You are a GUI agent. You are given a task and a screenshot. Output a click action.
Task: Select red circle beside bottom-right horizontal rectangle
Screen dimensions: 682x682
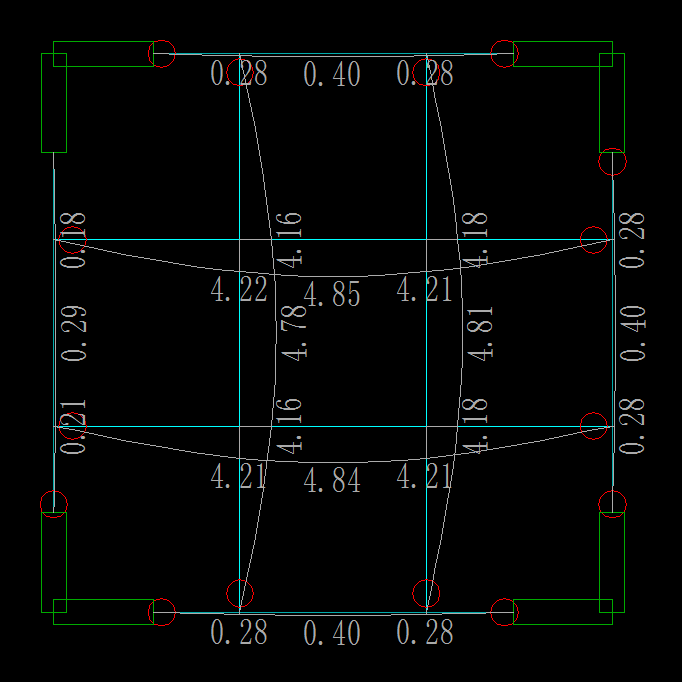pyautogui.click(x=505, y=612)
